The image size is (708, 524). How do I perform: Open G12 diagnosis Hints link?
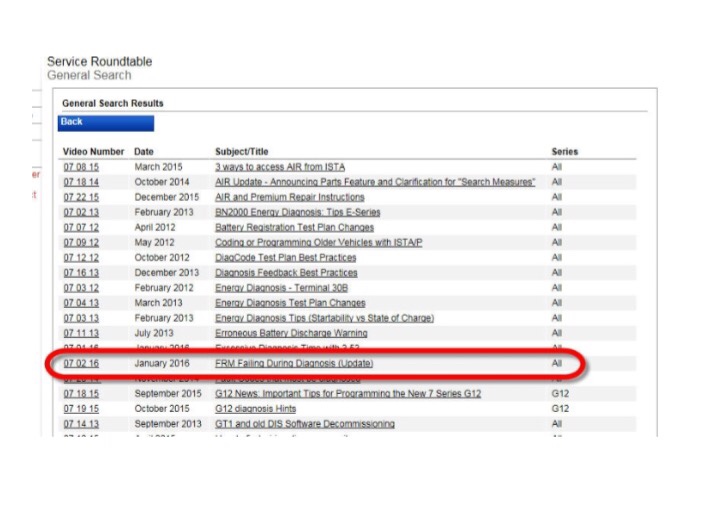(260, 409)
